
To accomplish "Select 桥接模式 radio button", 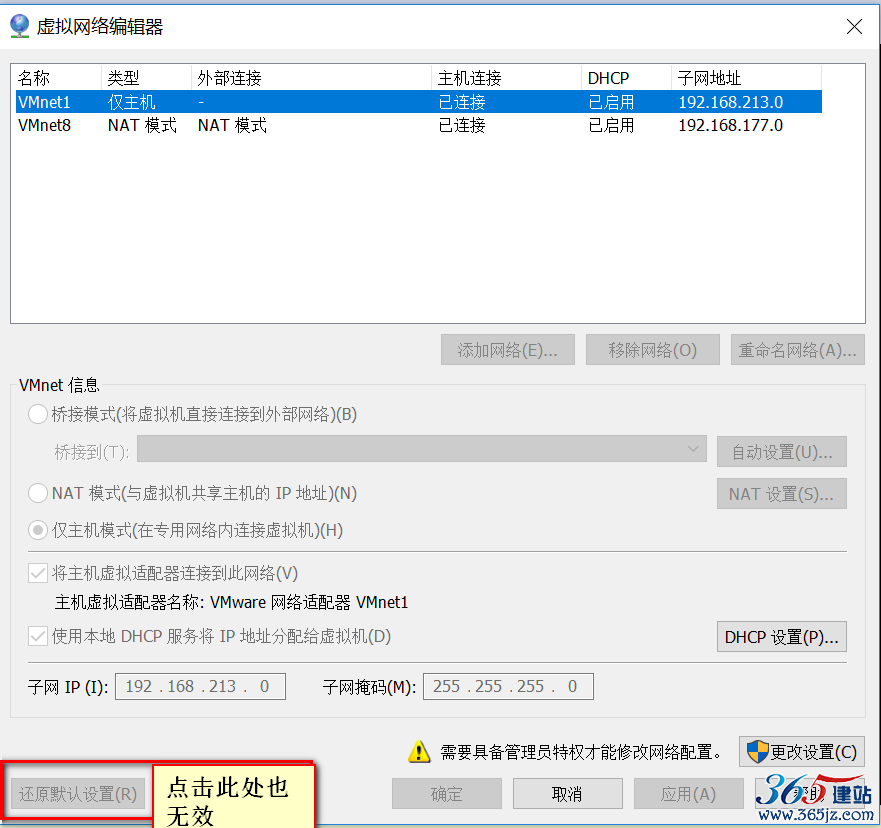I will pyautogui.click(x=38, y=415).
